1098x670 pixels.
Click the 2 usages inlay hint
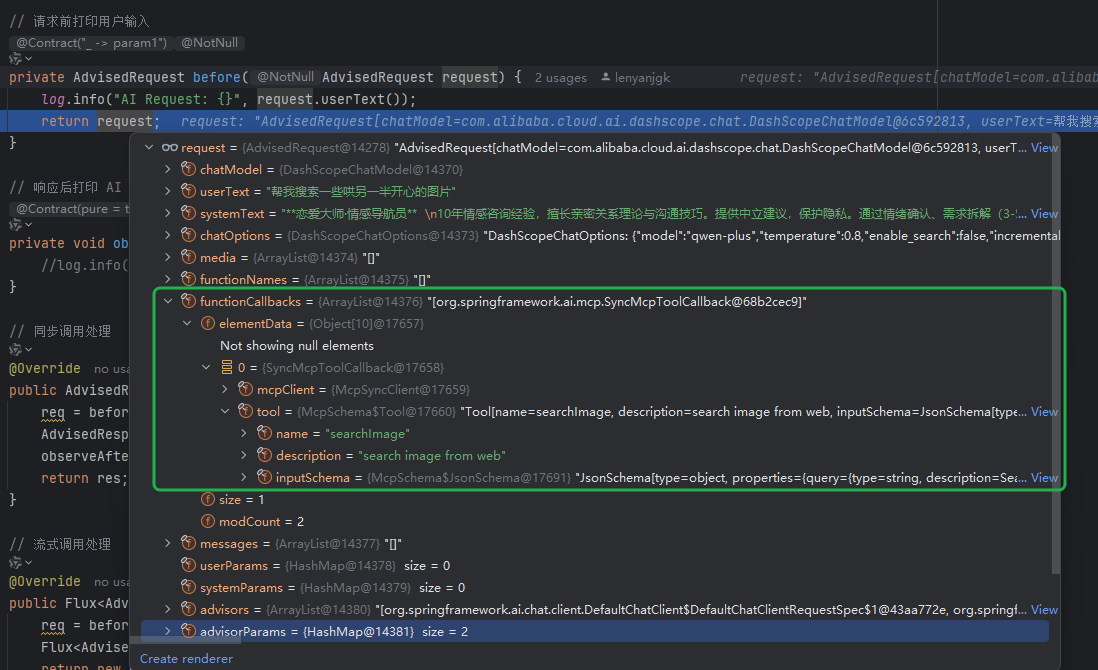tap(561, 78)
